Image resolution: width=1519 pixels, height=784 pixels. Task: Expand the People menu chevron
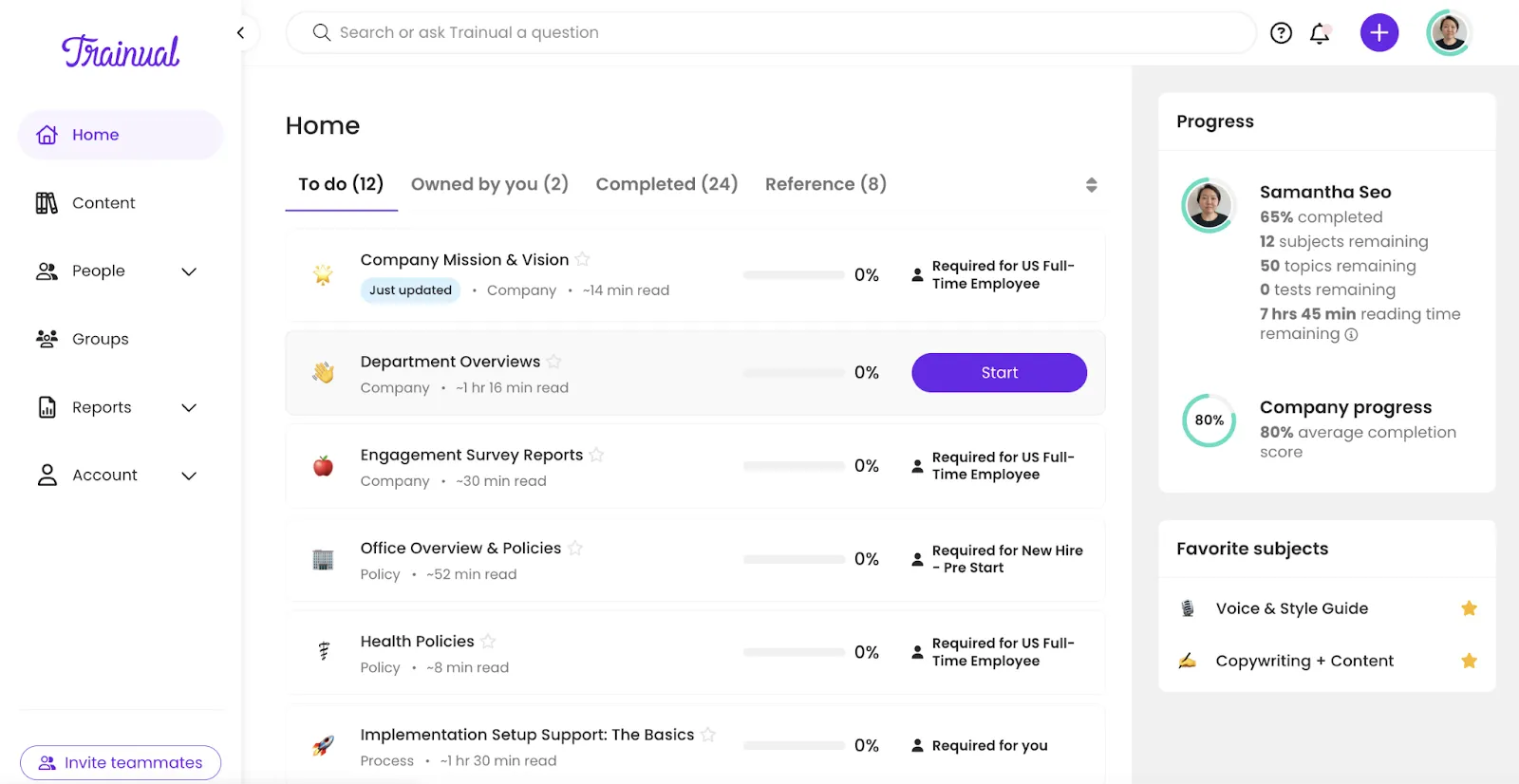coord(189,271)
